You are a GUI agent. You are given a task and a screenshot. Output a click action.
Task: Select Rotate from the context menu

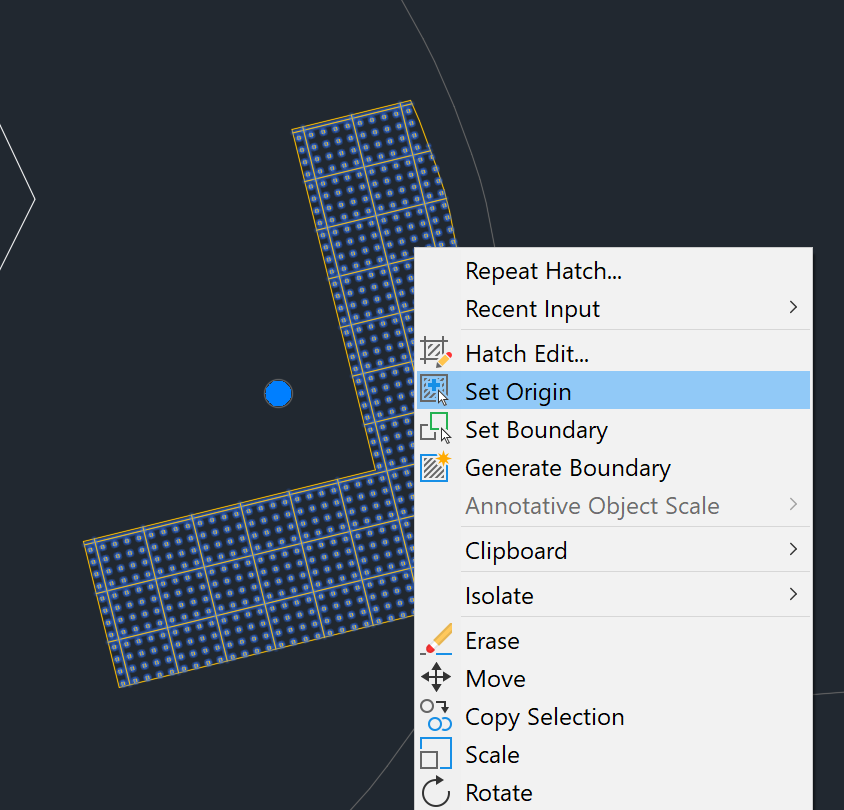pos(614,792)
